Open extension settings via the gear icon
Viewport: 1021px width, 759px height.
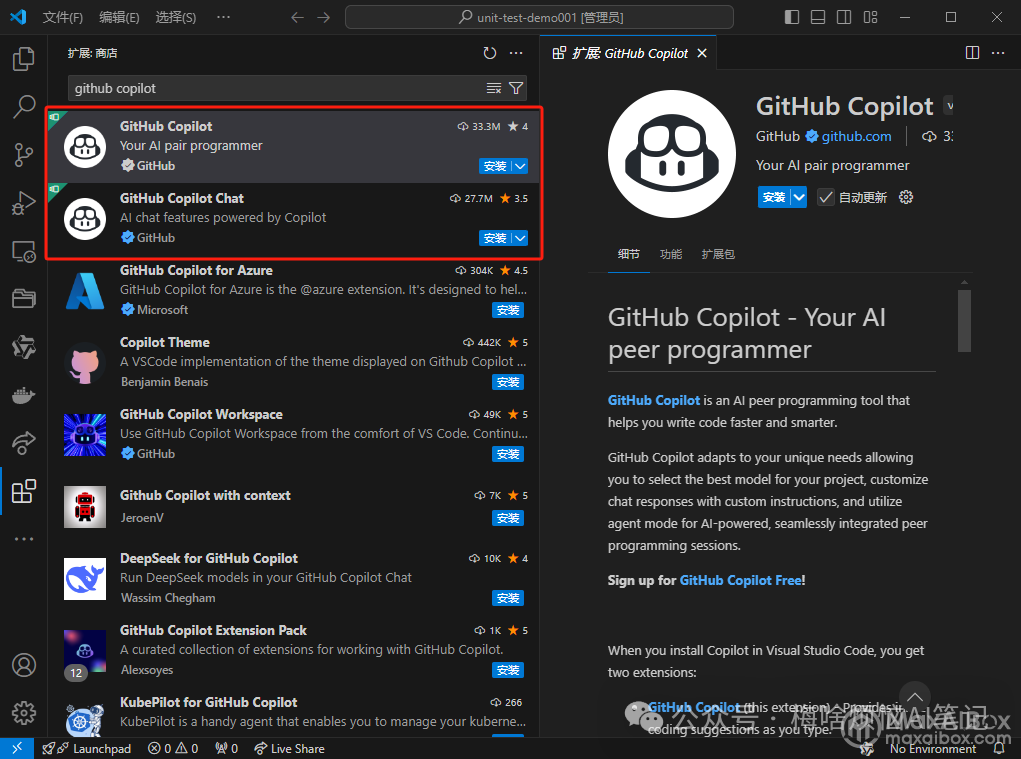pos(905,197)
